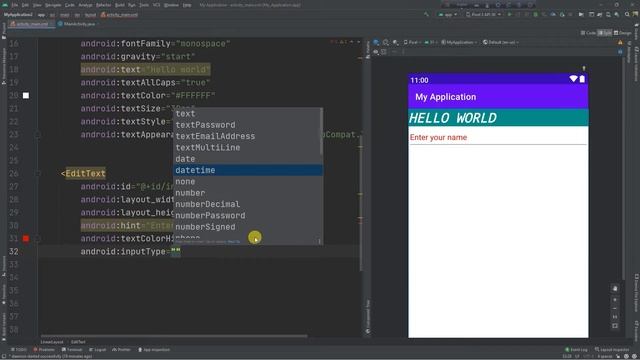Run the app with the green play icon
Screen dimensions: 640x360
509,15
